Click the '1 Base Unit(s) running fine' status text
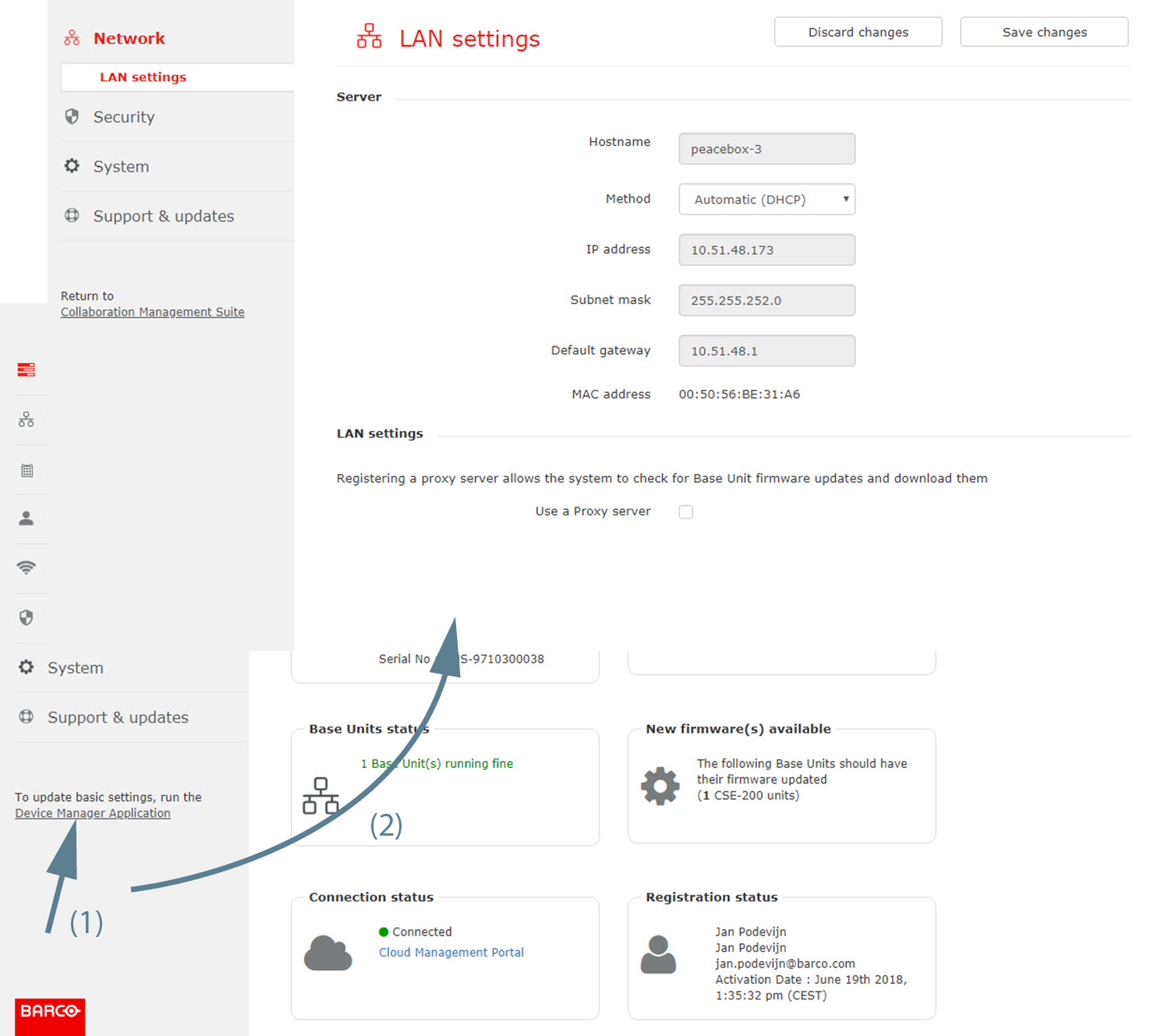This screenshot has height=1036, width=1154. coord(437,764)
